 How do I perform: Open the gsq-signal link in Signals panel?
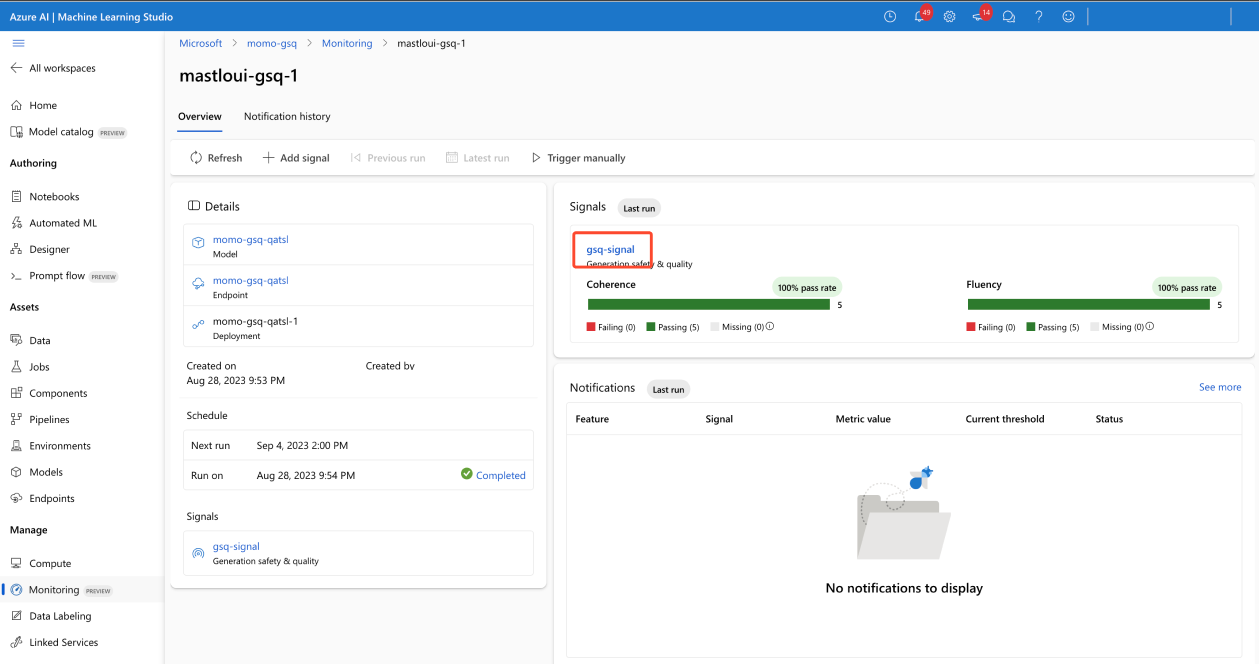pos(610,249)
